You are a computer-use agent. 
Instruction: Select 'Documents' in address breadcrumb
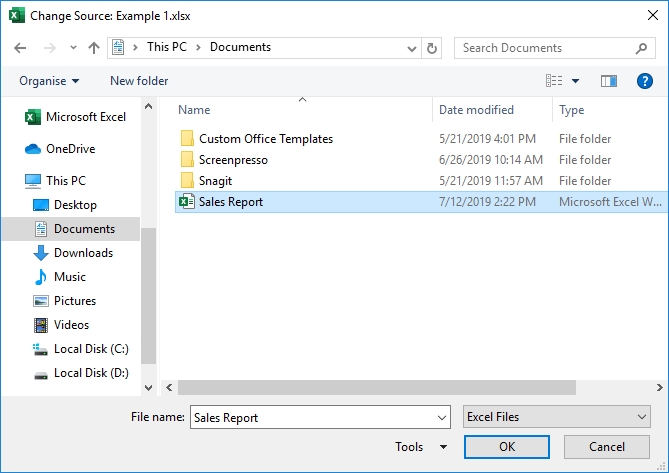(240, 47)
